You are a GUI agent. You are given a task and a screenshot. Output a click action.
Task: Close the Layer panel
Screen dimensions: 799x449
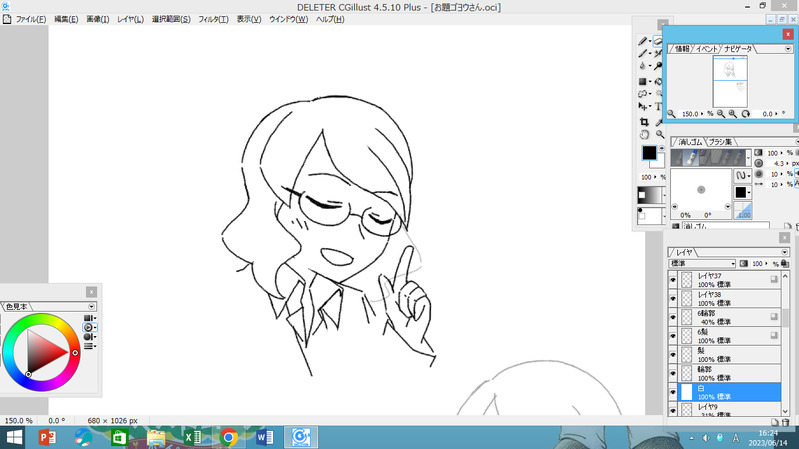[784, 237]
